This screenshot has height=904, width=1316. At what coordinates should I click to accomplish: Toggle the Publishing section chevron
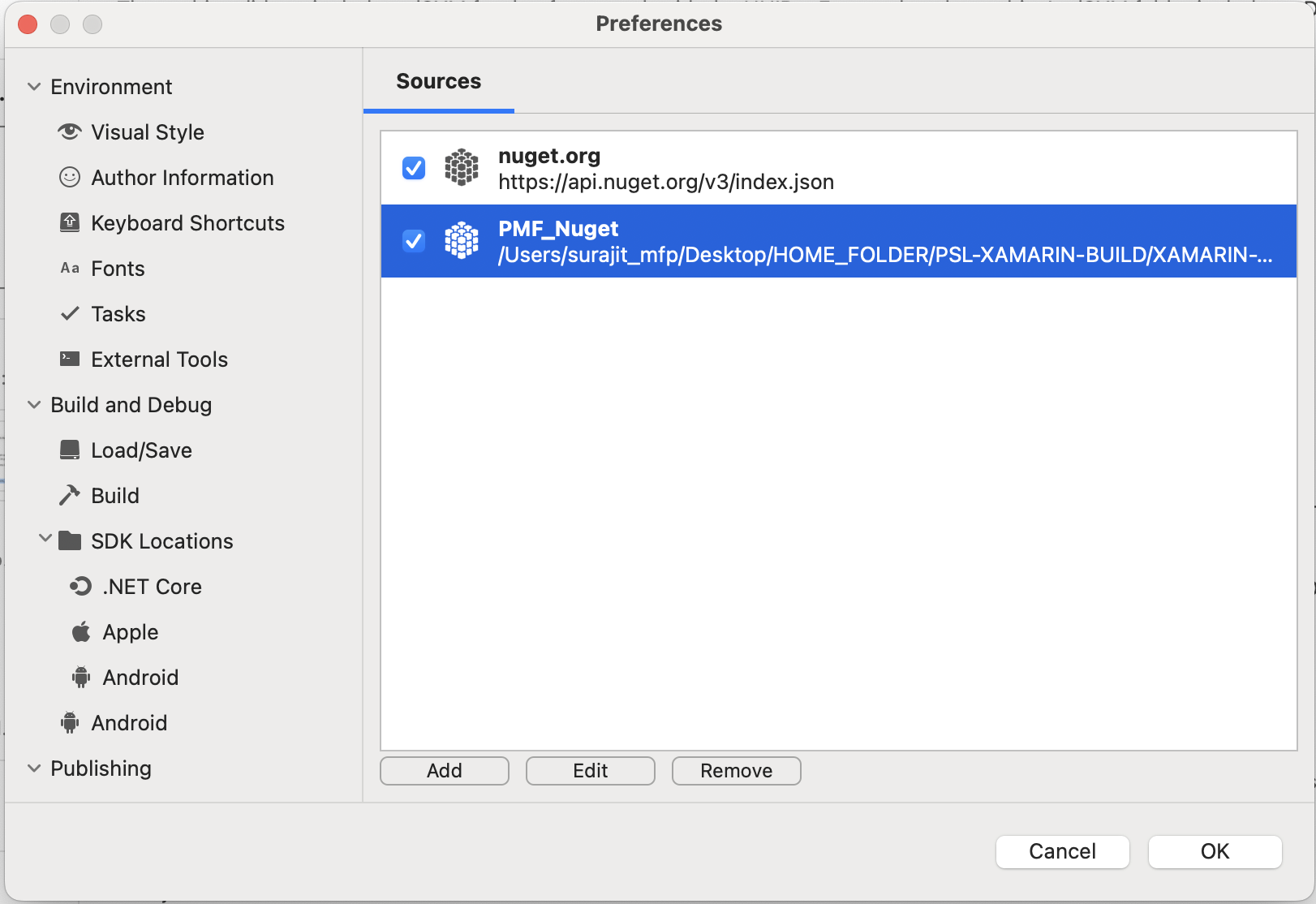[x=34, y=768]
